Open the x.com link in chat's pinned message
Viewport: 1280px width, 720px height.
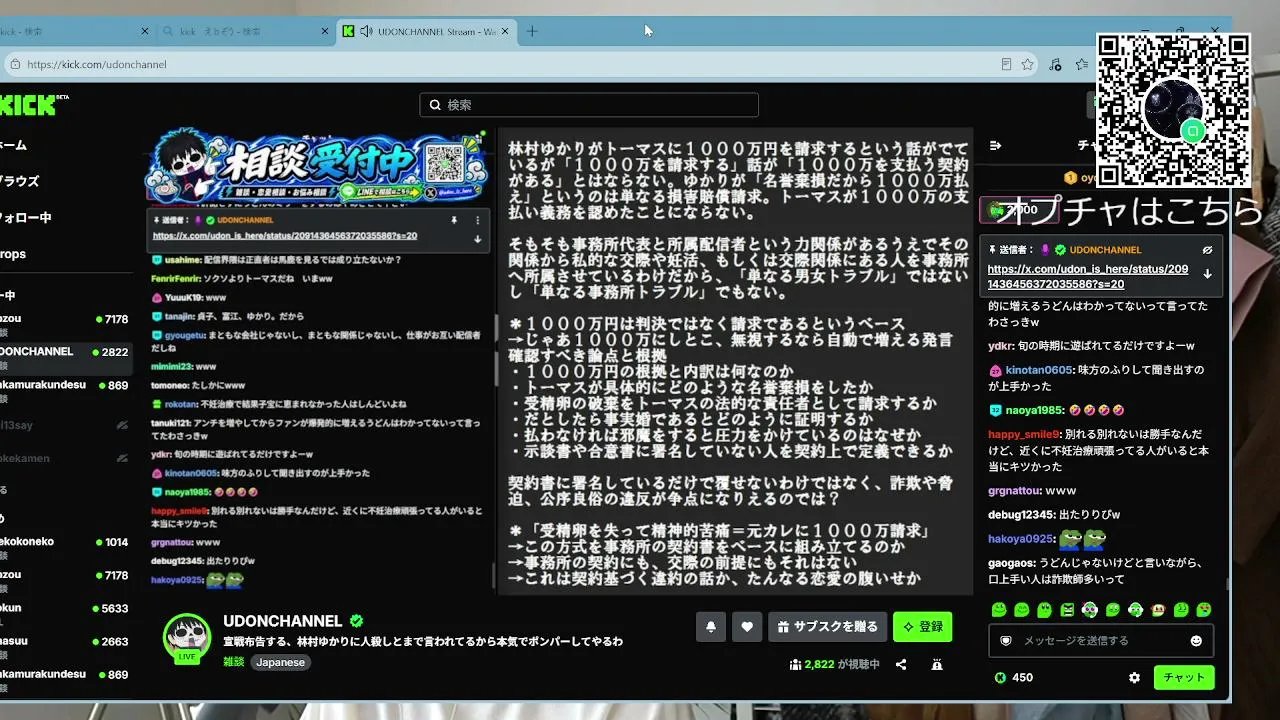tap(1088, 276)
